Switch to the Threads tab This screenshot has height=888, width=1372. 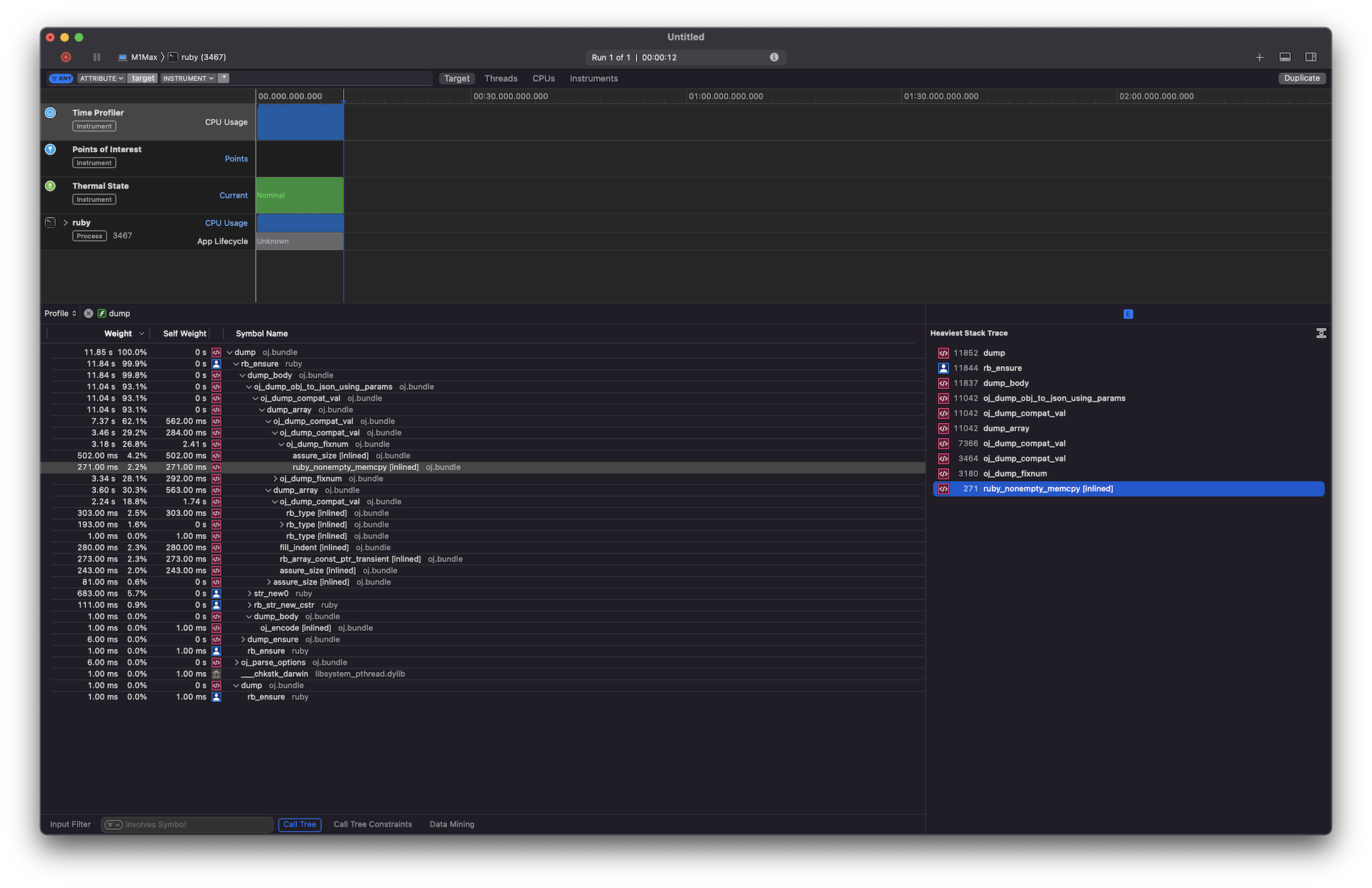pos(501,79)
